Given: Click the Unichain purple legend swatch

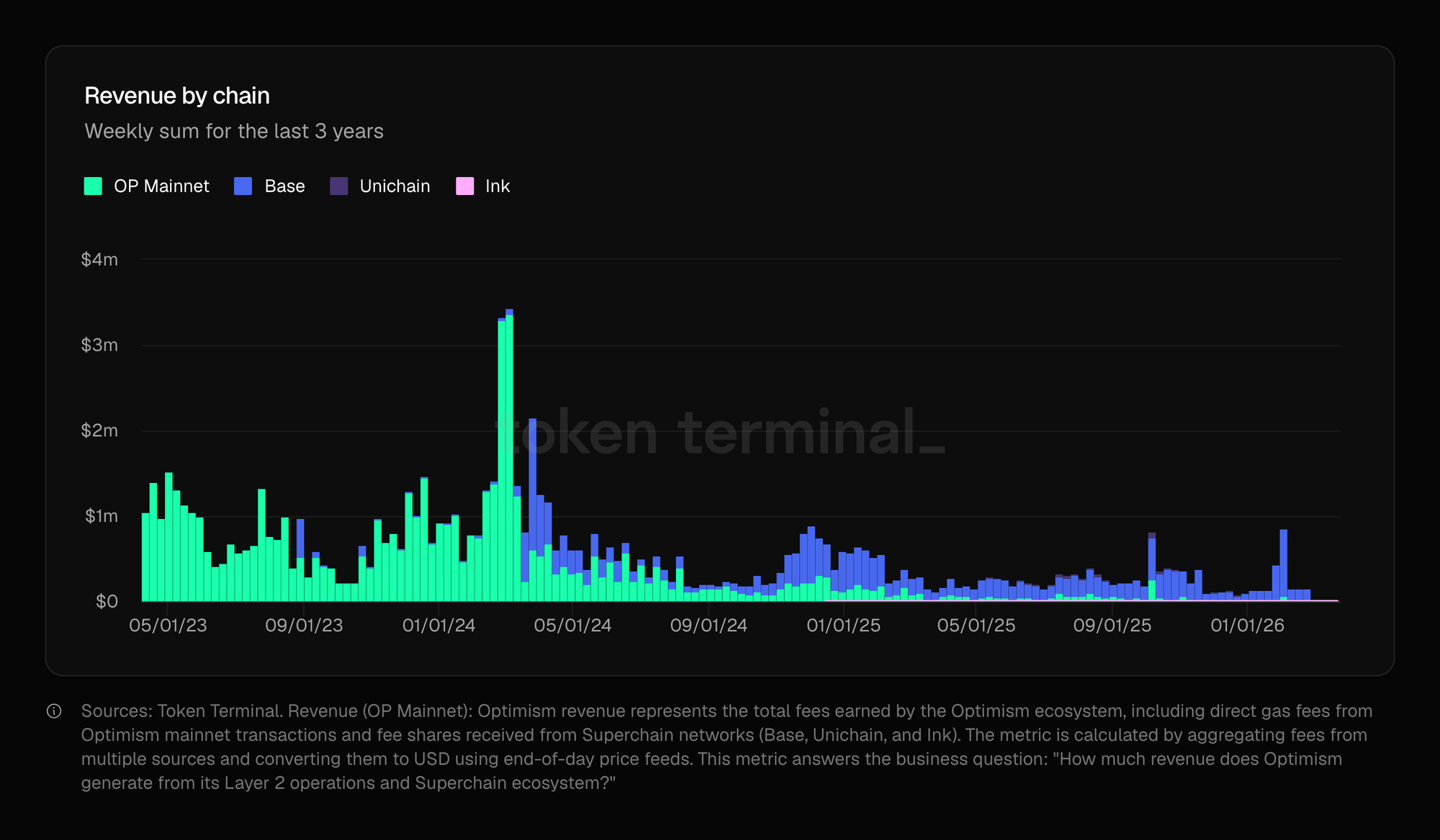Looking at the screenshot, I should click(x=339, y=186).
